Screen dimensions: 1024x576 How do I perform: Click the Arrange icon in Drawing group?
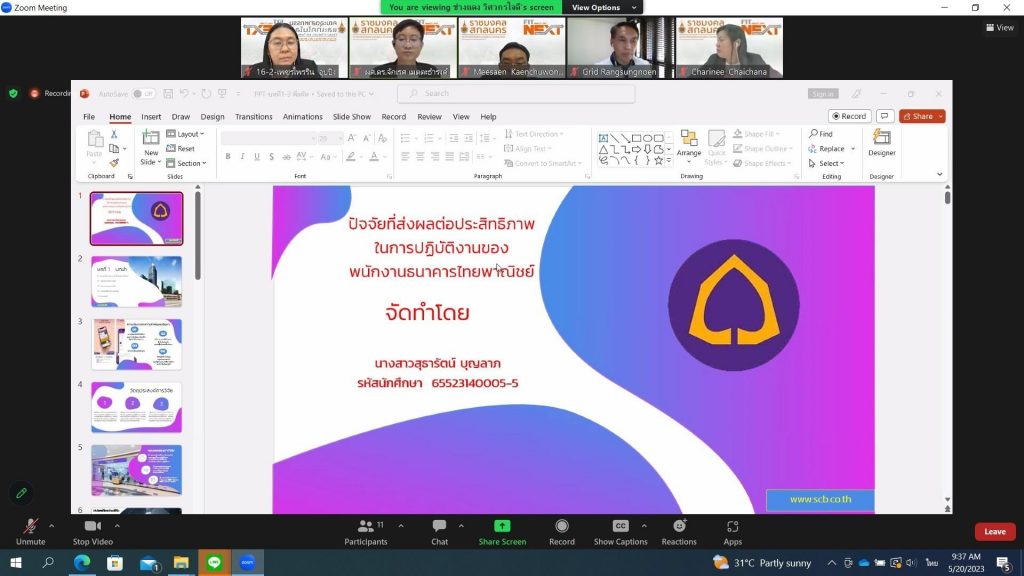[x=688, y=143]
